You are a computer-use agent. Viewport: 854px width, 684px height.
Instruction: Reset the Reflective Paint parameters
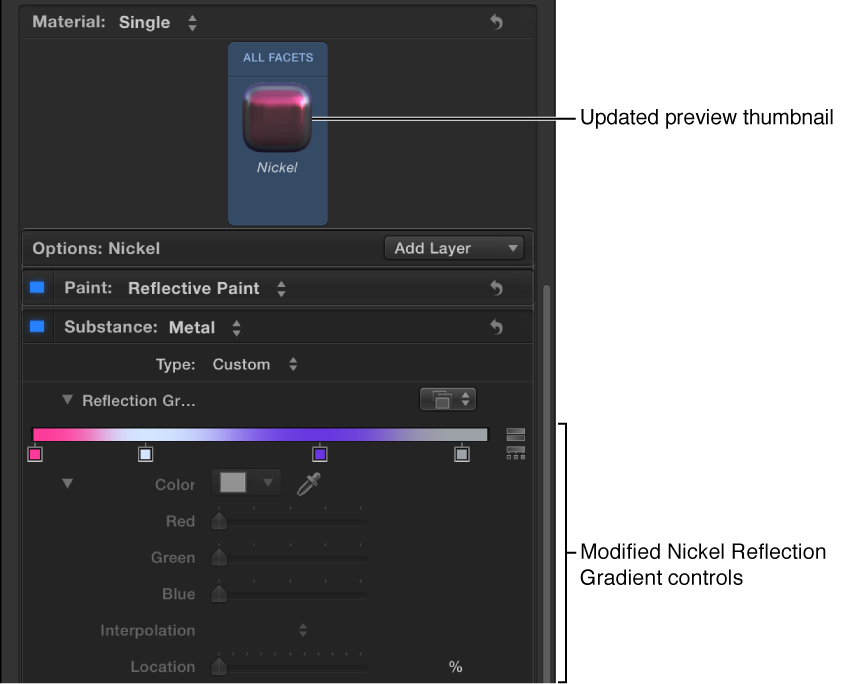[x=497, y=287]
